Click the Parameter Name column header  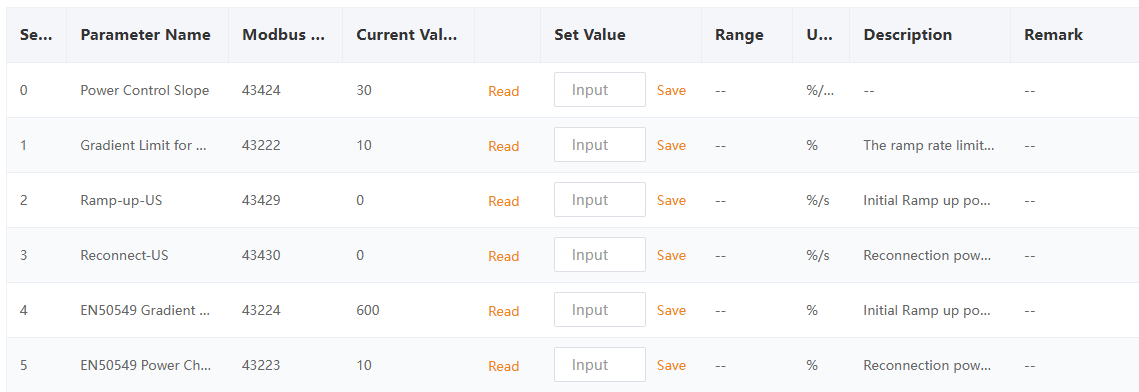pyautogui.click(x=145, y=35)
